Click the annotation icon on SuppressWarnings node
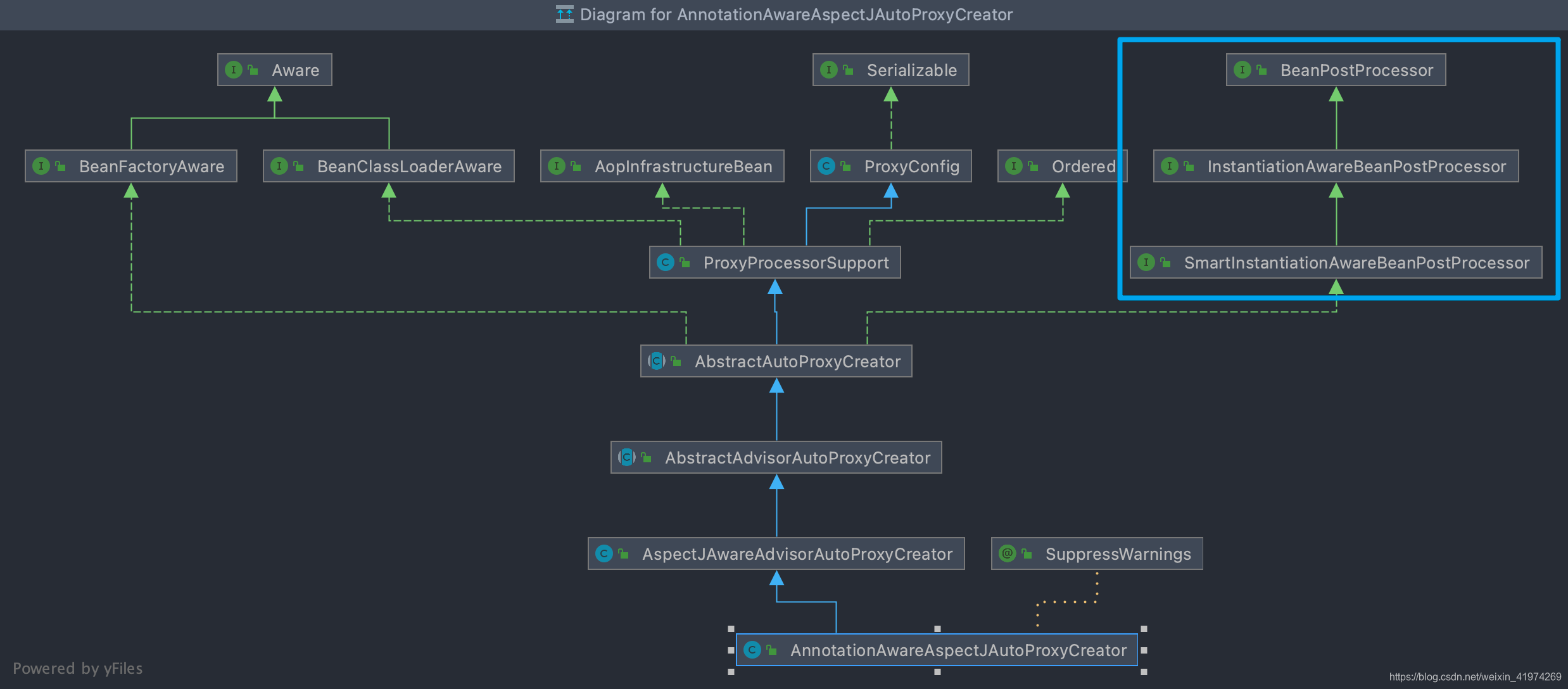 [1007, 553]
